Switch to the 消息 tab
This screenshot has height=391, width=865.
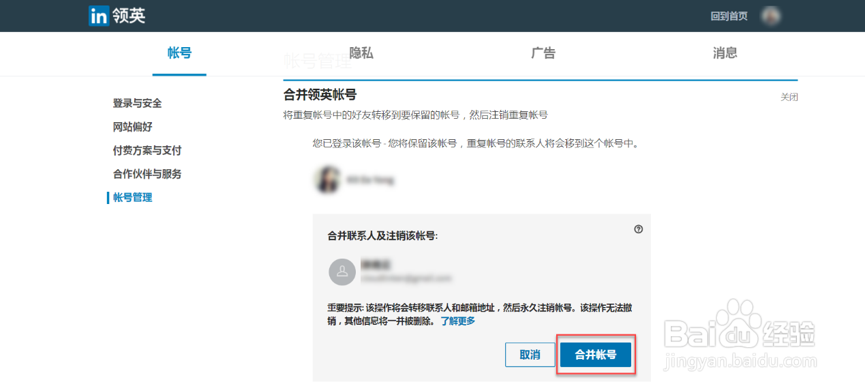coord(725,53)
